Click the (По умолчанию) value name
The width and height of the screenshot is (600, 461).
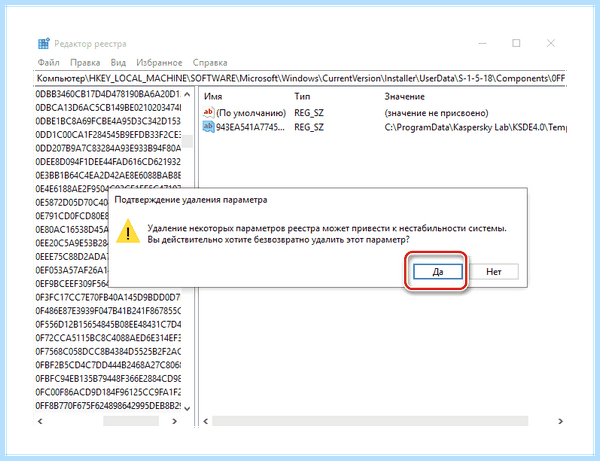(251, 113)
